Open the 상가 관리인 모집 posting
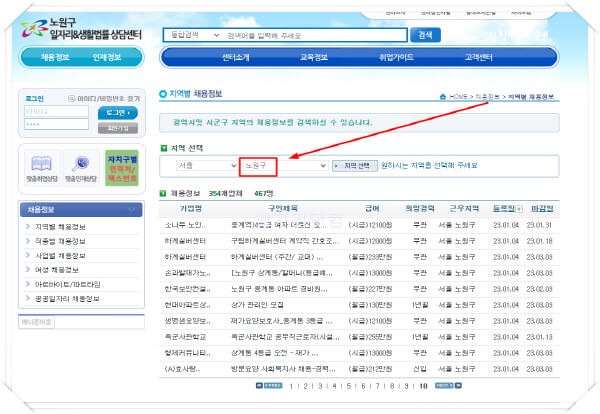Viewport: 600px width, 414px height. coord(257,305)
